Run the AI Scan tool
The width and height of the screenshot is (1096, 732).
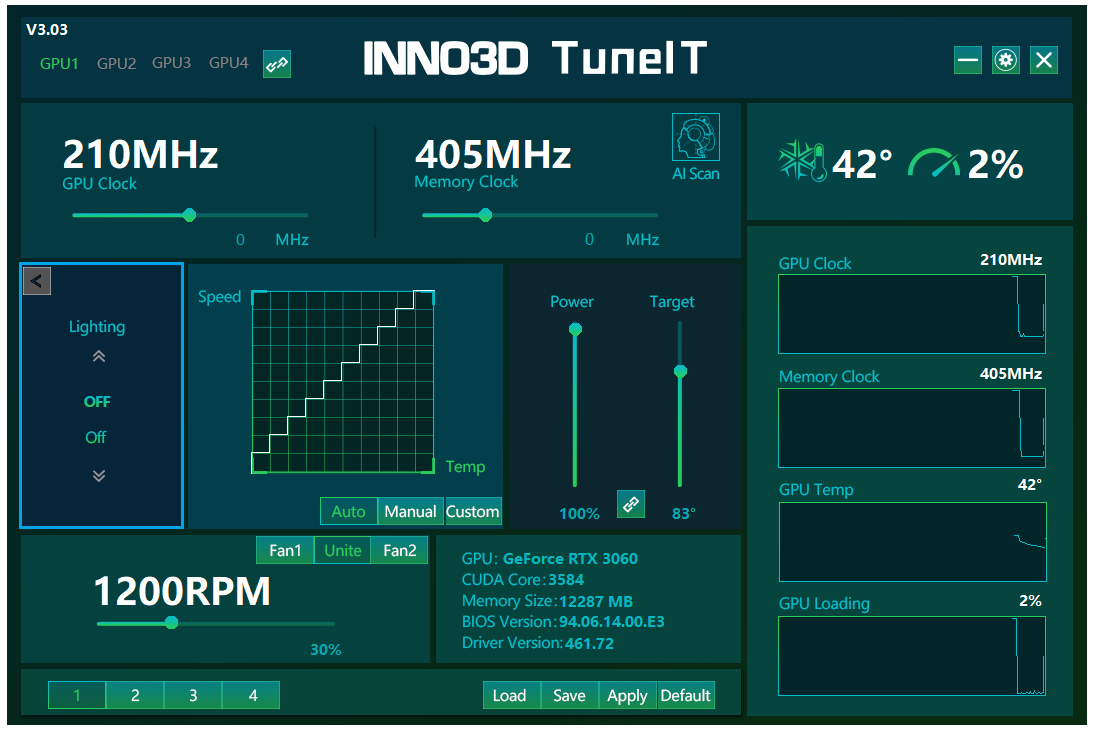click(x=695, y=147)
